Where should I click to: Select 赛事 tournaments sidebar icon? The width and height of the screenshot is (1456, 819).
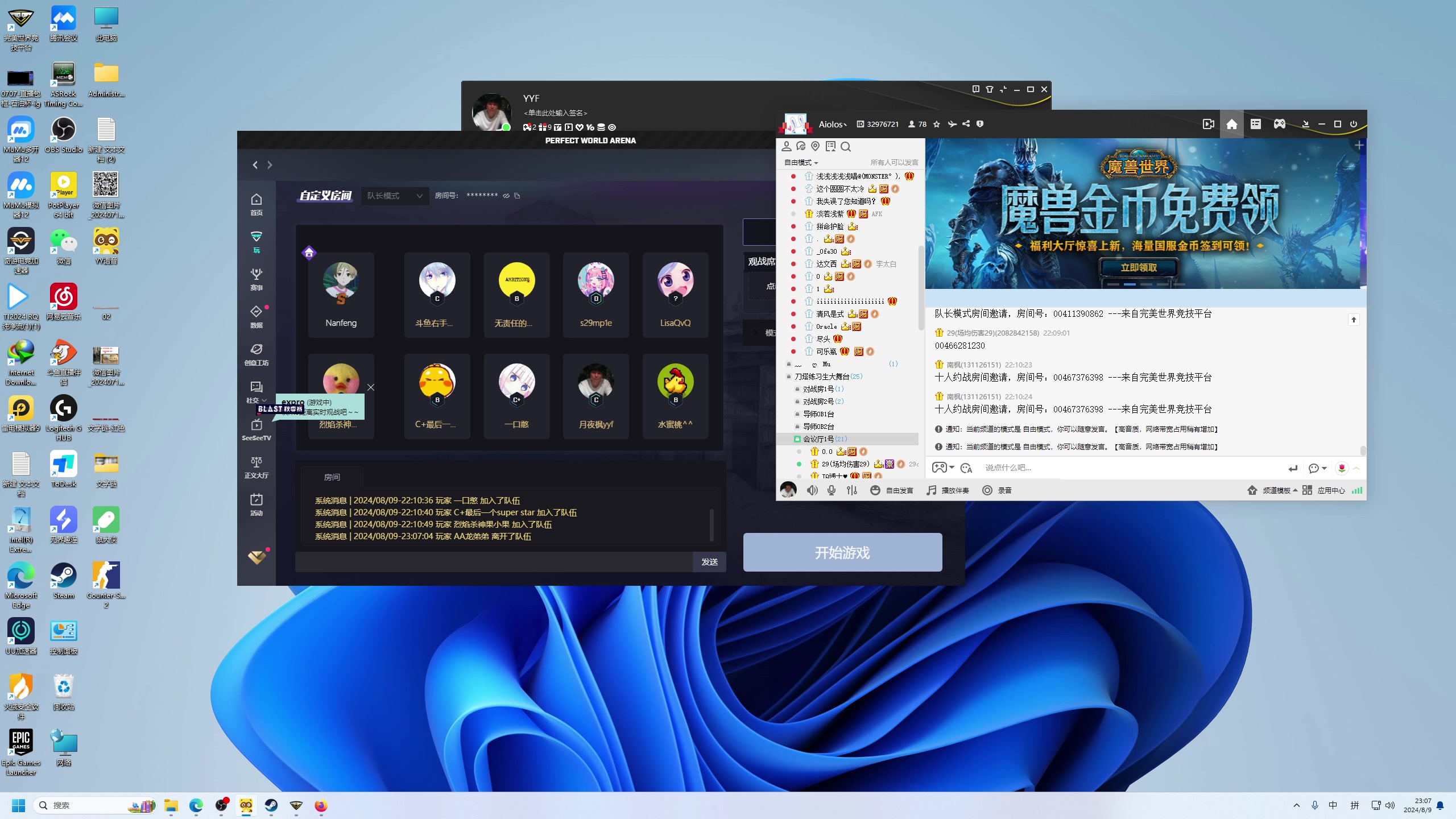(x=257, y=279)
